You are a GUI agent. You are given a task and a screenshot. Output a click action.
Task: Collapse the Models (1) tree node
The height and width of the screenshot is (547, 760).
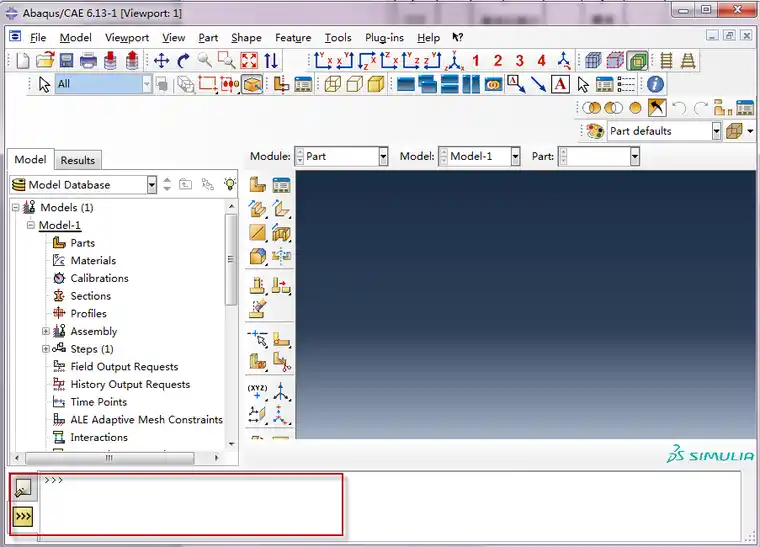tap(16, 207)
